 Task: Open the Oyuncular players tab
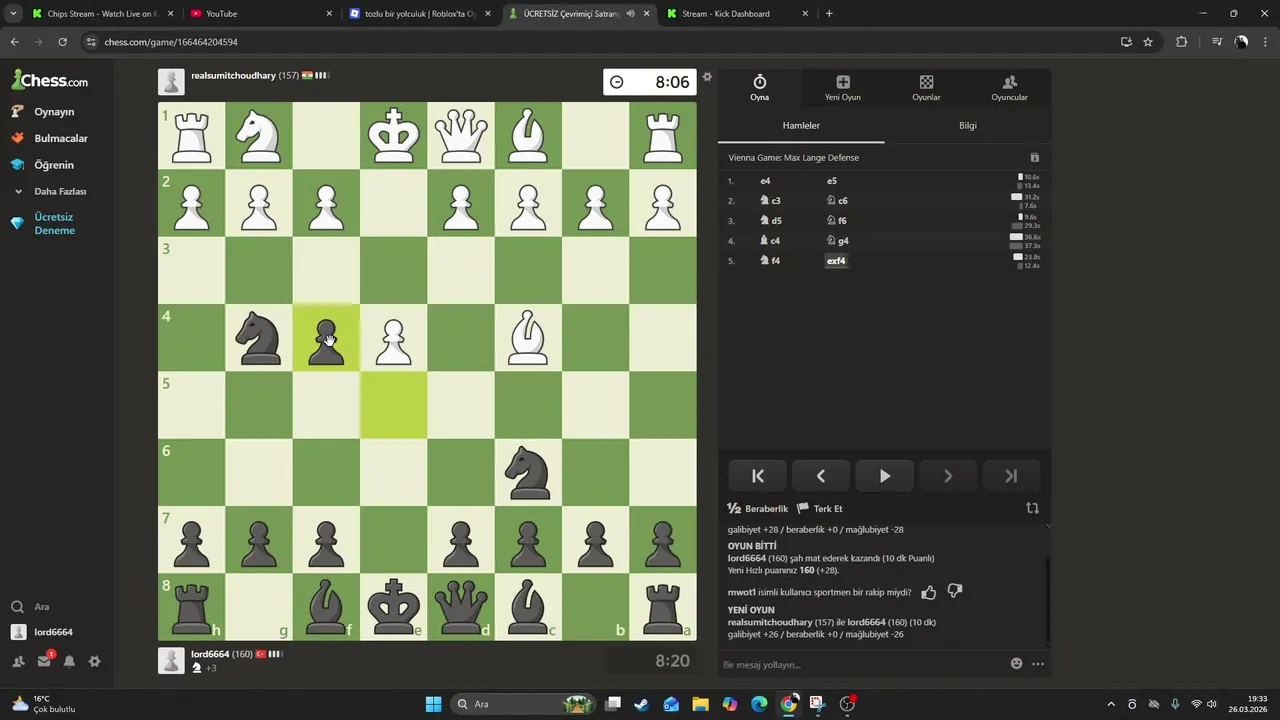coord(1009,87)
